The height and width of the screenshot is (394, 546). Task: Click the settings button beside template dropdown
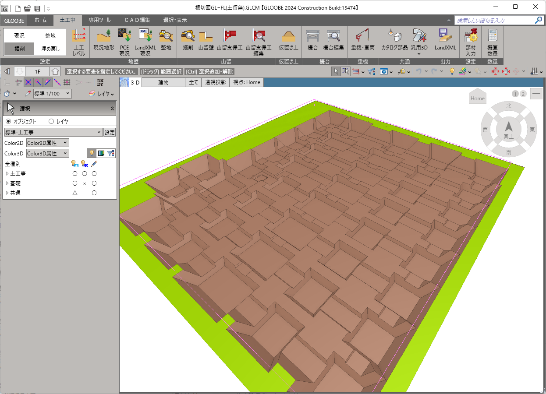pyautogui.click(x=110, y=132)
